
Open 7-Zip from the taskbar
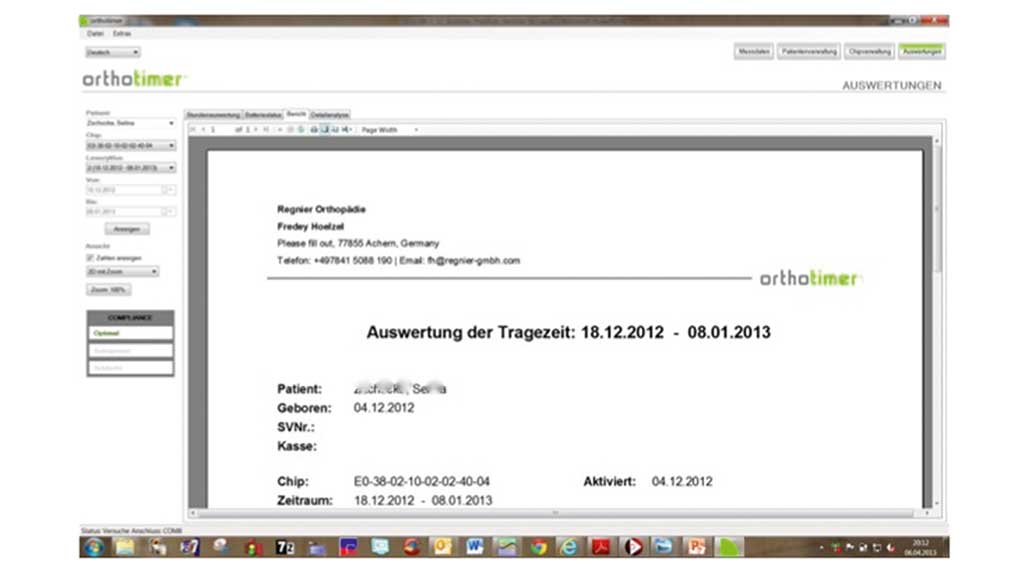tap(283, 547)
